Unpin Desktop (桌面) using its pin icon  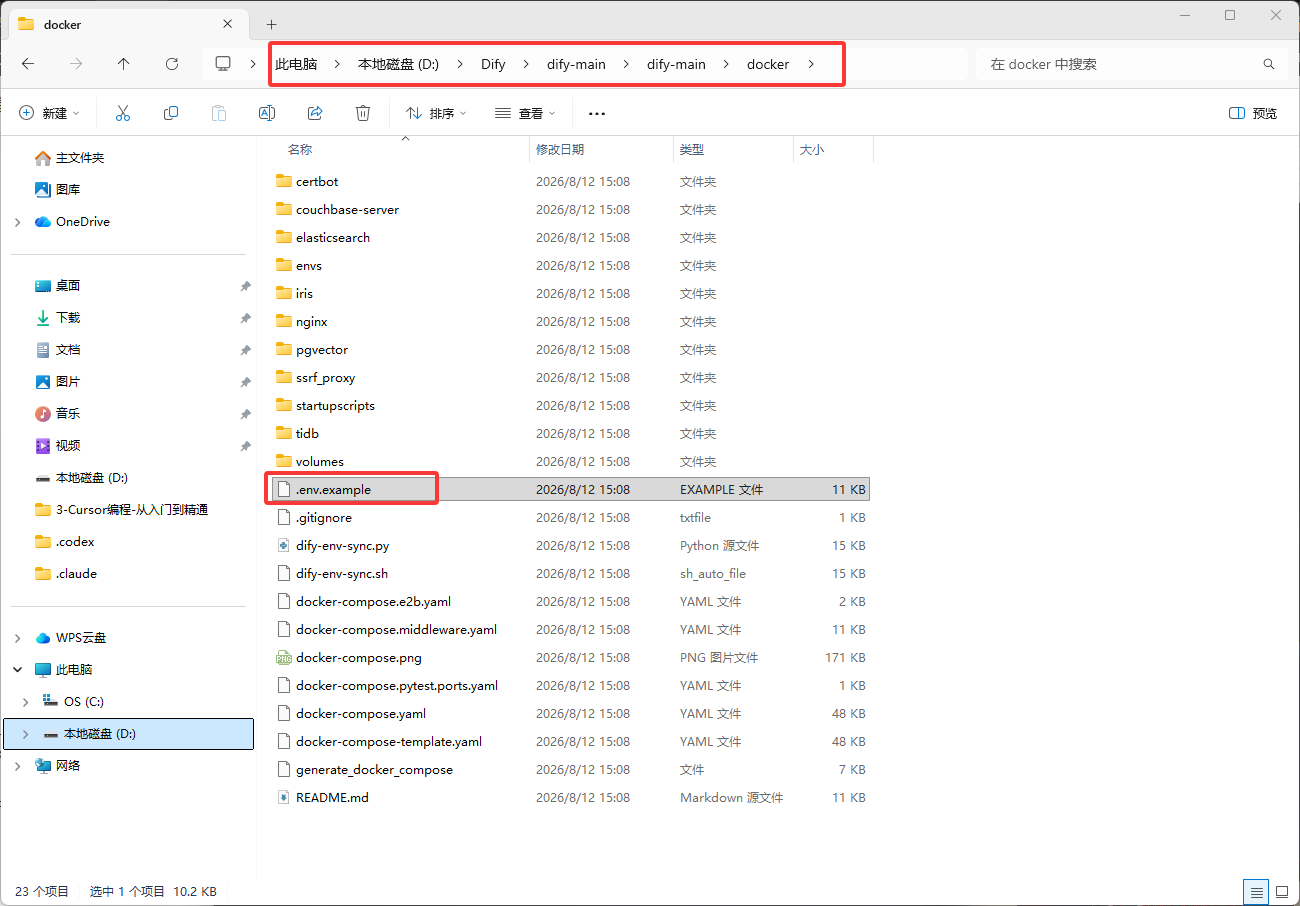point(245,286)
